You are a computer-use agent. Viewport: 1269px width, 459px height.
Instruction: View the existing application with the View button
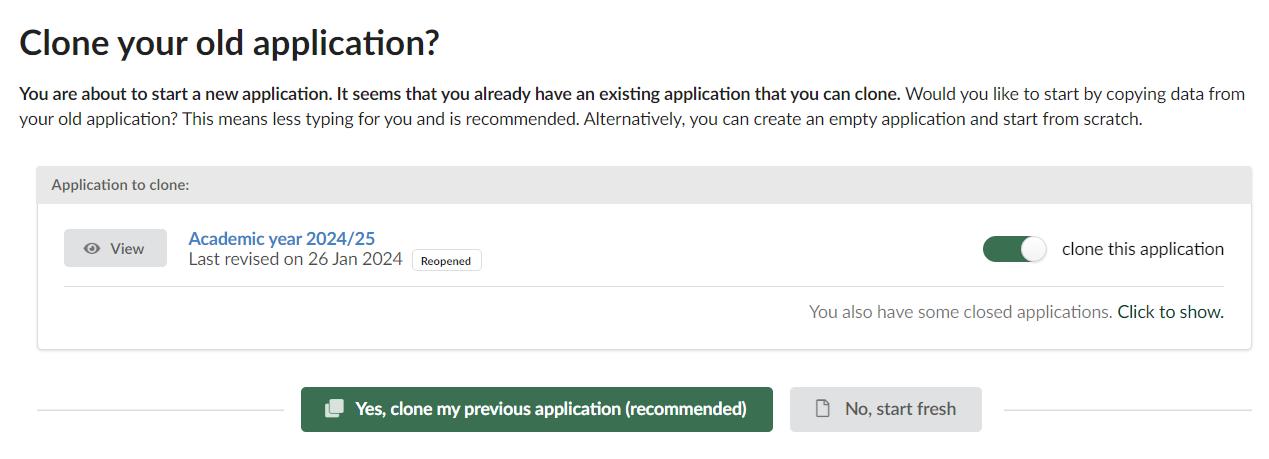[x=115, y=249]
